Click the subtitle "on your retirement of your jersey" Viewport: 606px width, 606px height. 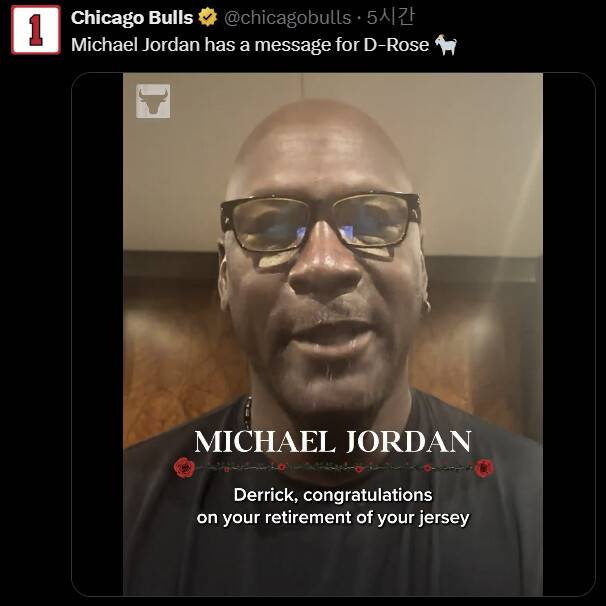coord(333,517)
